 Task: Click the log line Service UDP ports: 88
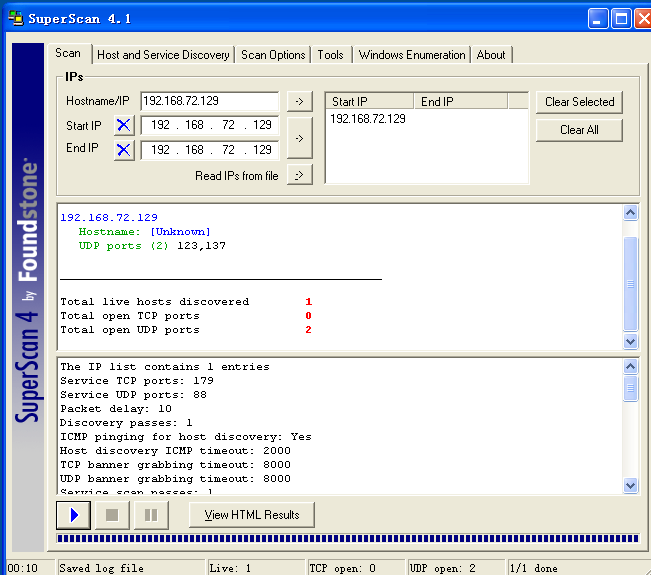click(x=133, y=395)
